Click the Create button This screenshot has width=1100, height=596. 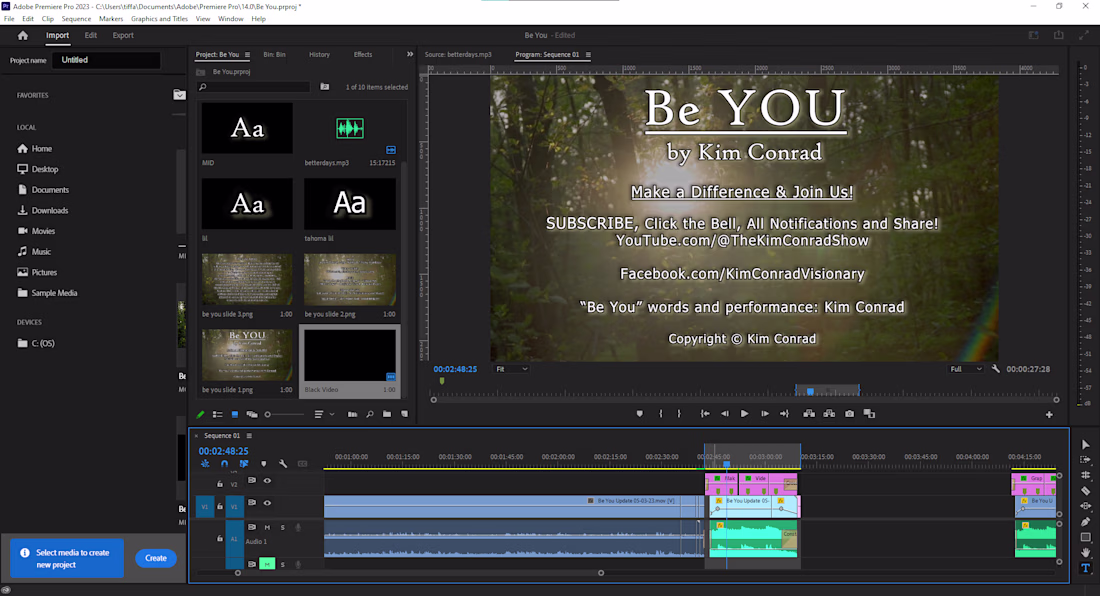pyautogui.click(x=156, y=558)
